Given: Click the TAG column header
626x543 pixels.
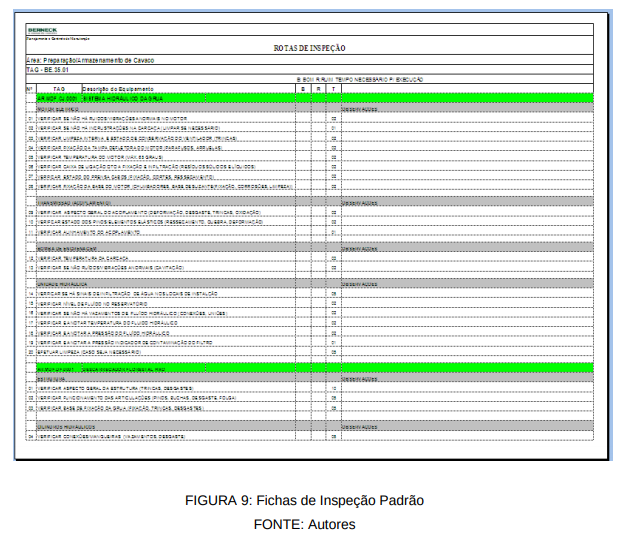Looking at the screenshot, I should (59, 89).
